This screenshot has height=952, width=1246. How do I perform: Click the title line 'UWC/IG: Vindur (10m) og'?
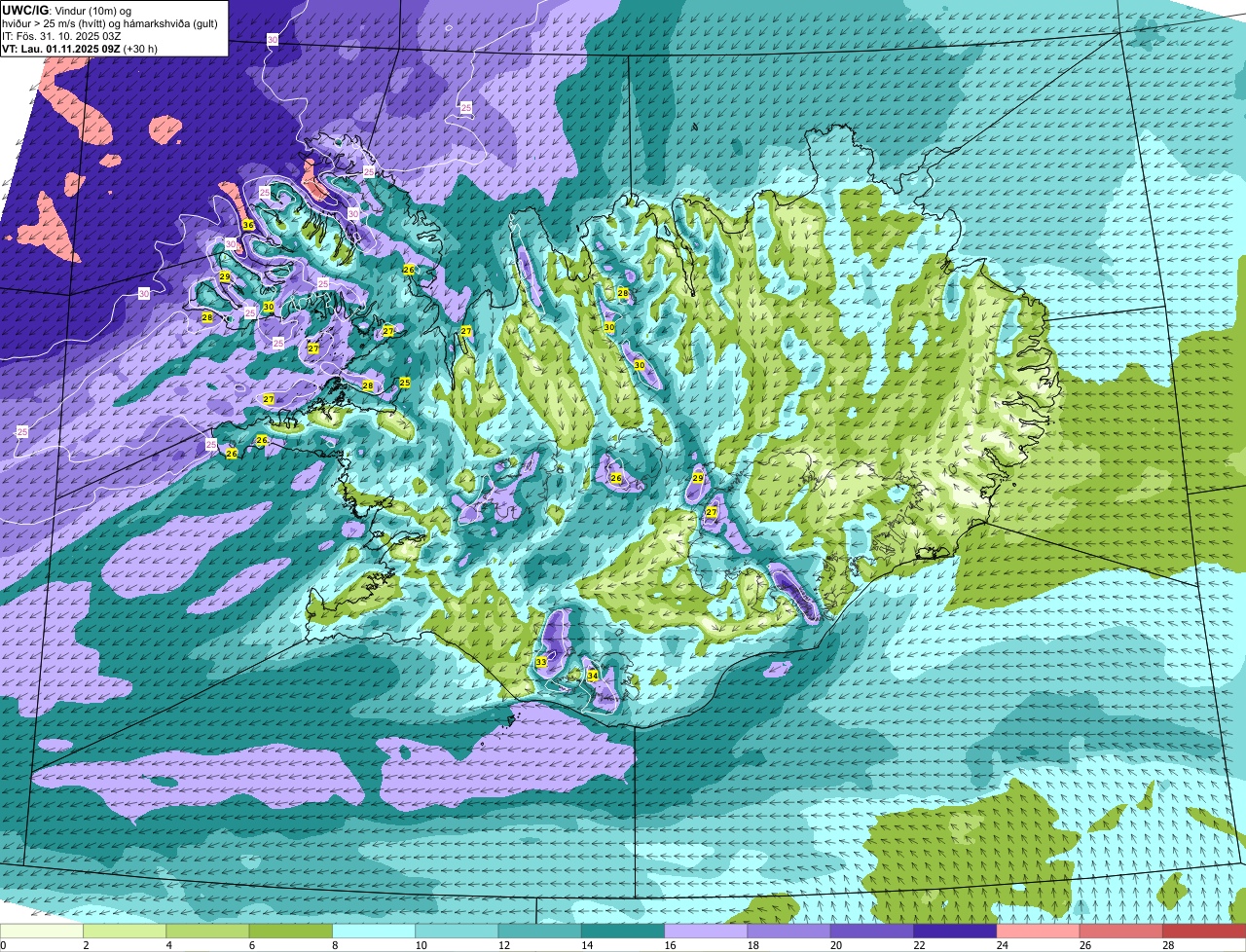coord(67,10)
